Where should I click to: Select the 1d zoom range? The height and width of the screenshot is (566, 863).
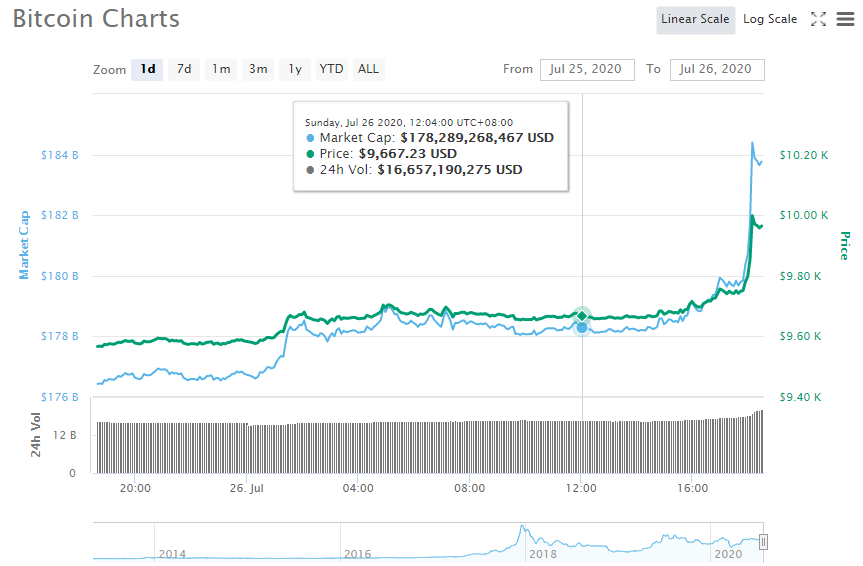click(147, 69)
